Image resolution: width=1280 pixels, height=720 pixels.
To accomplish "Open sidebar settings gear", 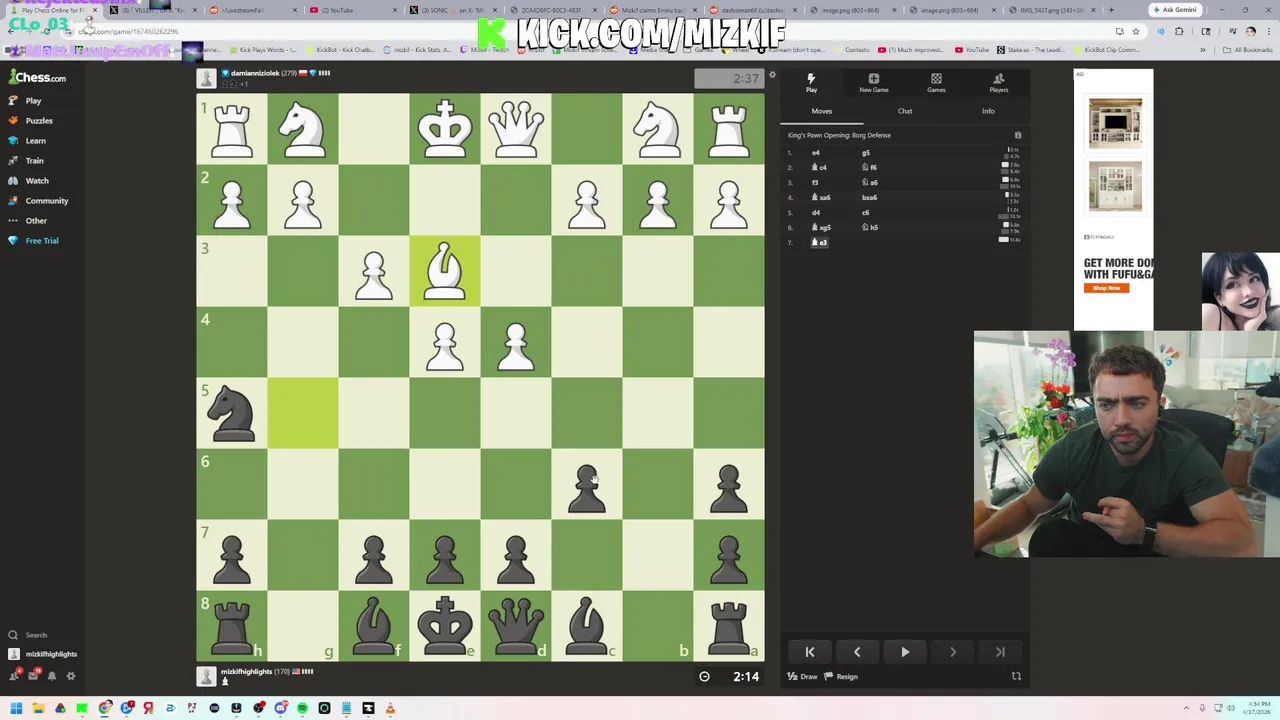I will tap(71, 676).
